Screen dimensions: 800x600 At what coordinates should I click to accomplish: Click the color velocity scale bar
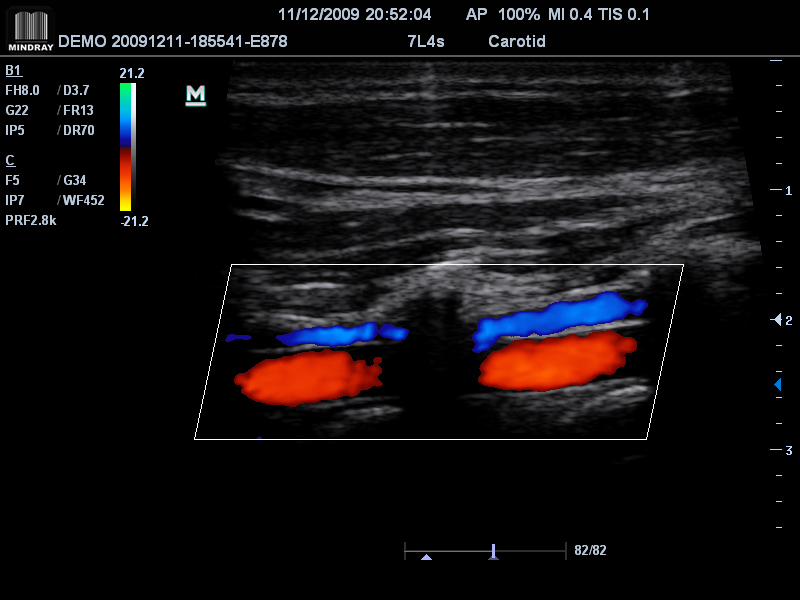(x=126, y=146)
